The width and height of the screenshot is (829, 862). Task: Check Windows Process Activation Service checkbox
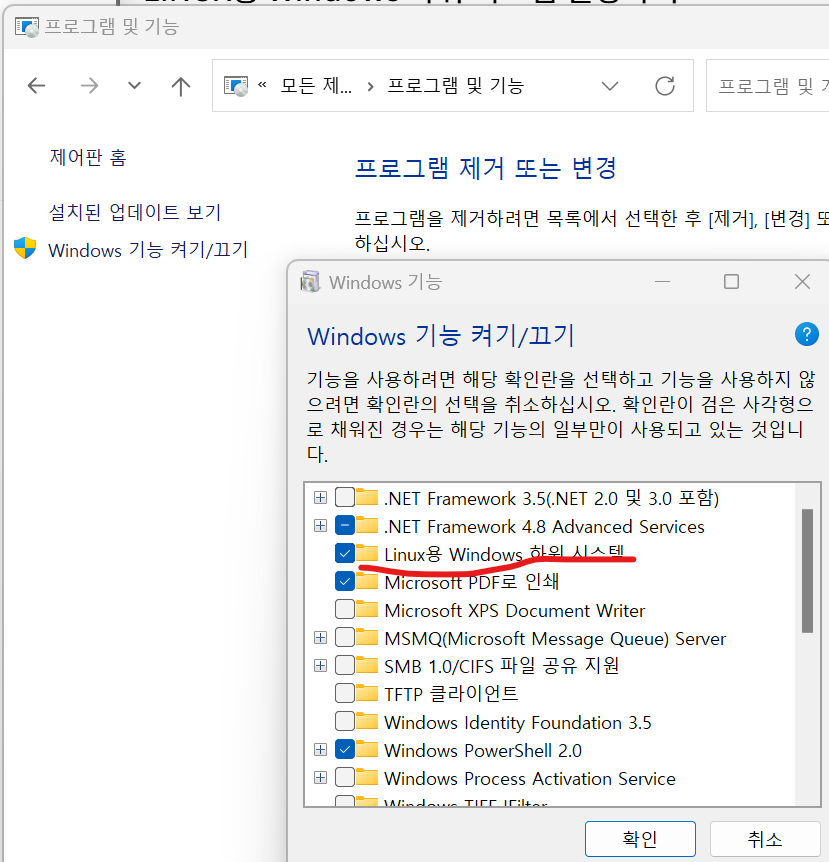(x=345, y=778)
